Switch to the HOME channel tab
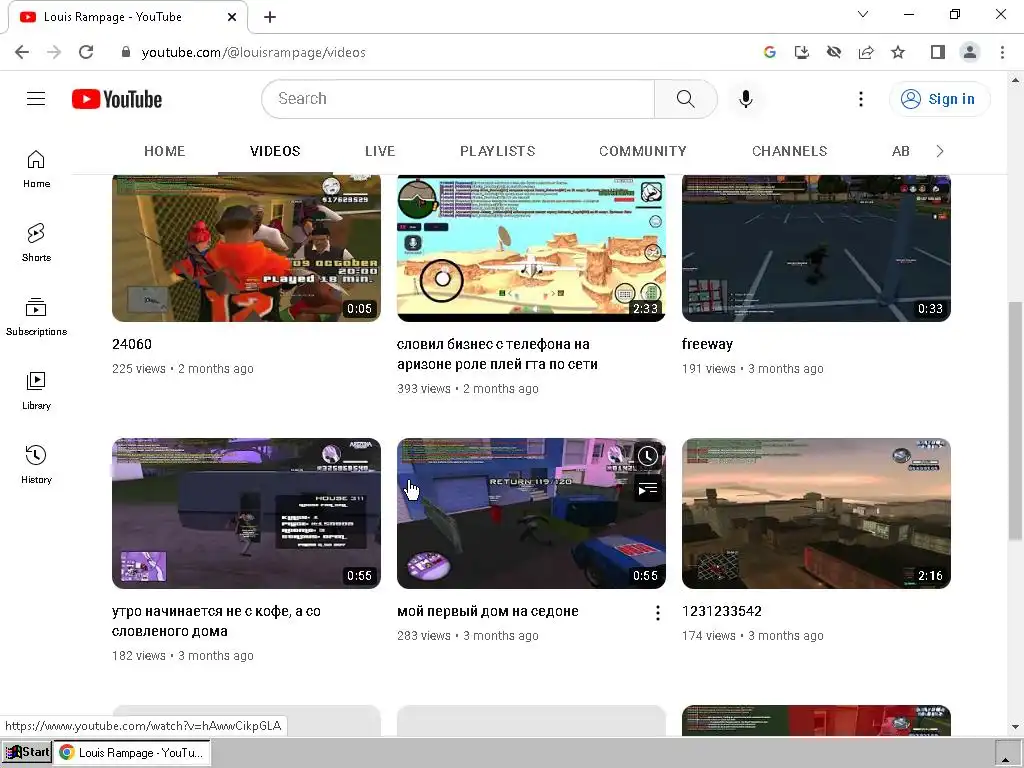1024x768 pixels. 165,152
